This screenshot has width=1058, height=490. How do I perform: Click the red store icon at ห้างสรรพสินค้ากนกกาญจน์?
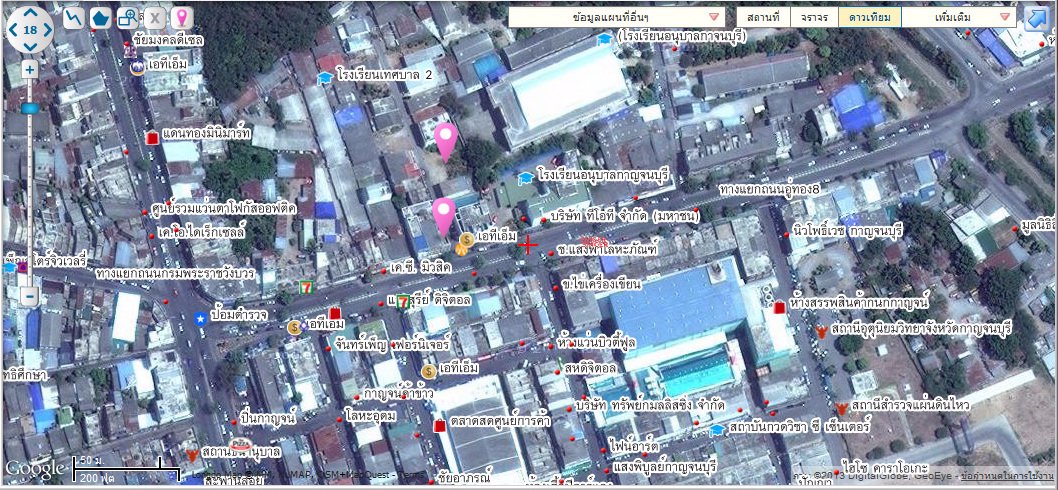780,307
